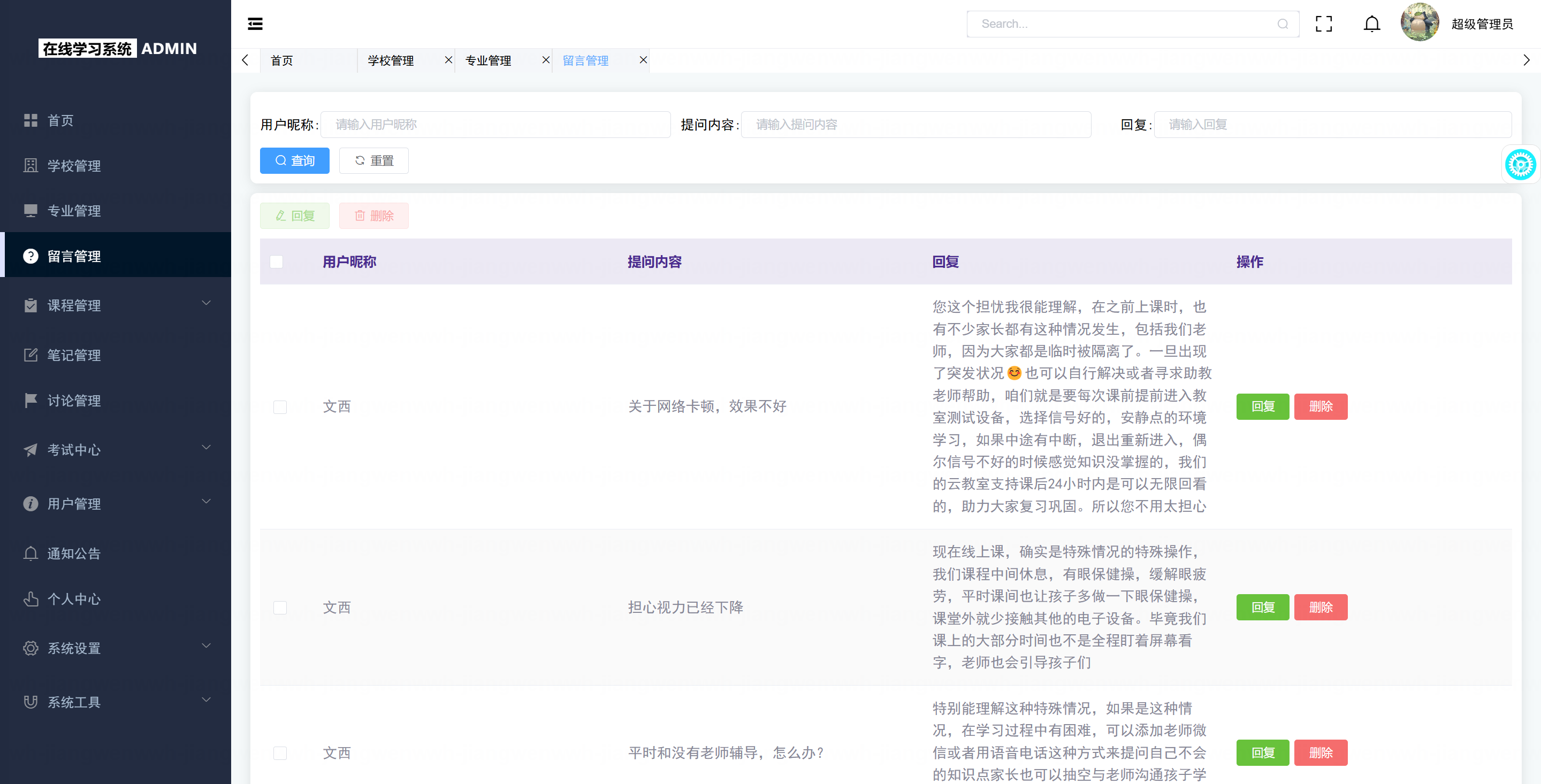Toggle the select-all checkbox in table header
Screen dimensions: 1541x784
(x=277, y=262)
